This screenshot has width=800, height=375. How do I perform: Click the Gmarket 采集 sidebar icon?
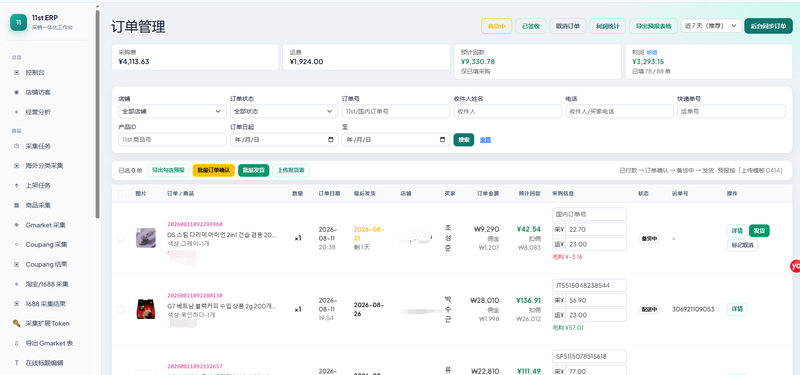coord(16,225)
